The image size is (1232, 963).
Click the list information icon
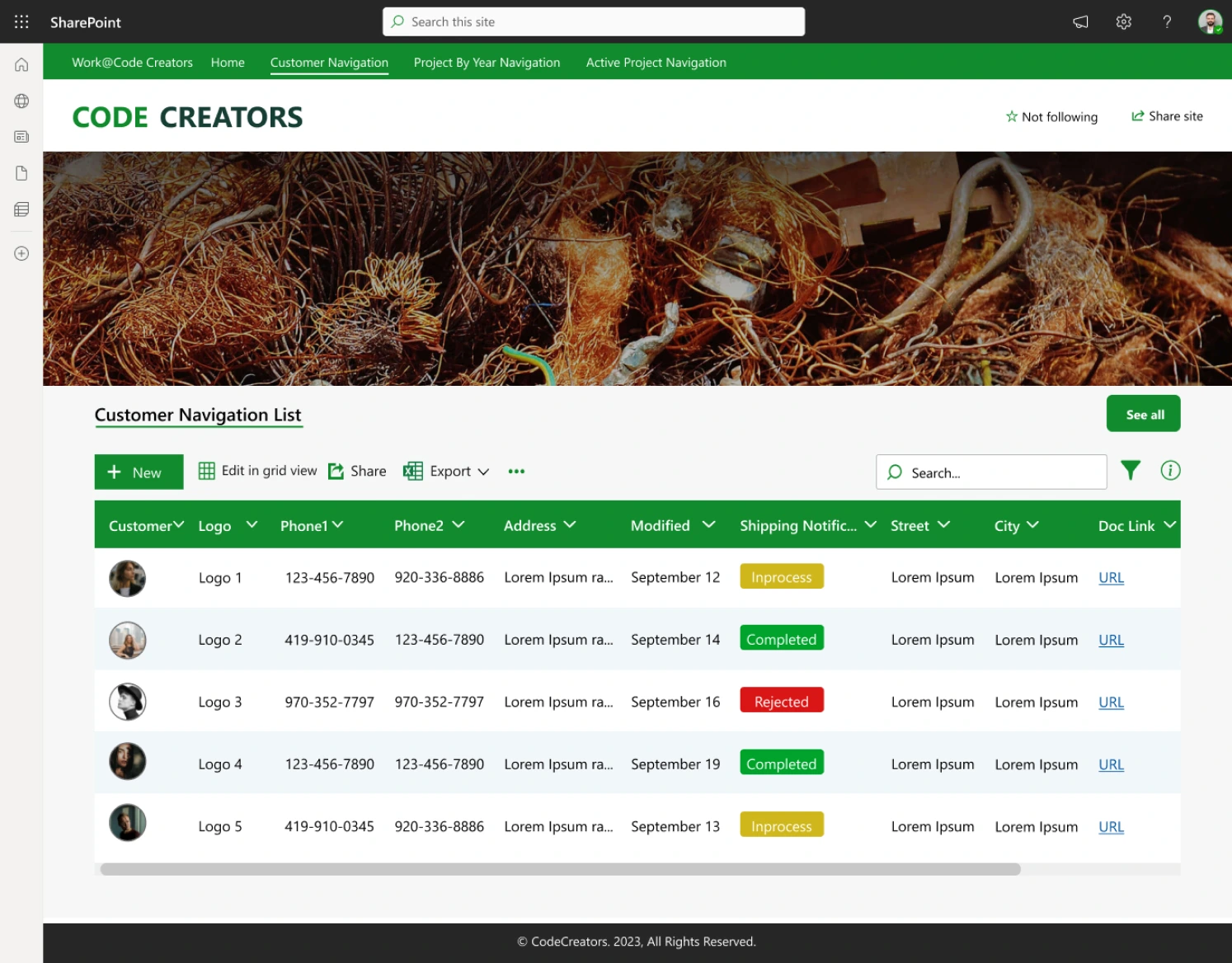click(1169, 471)
